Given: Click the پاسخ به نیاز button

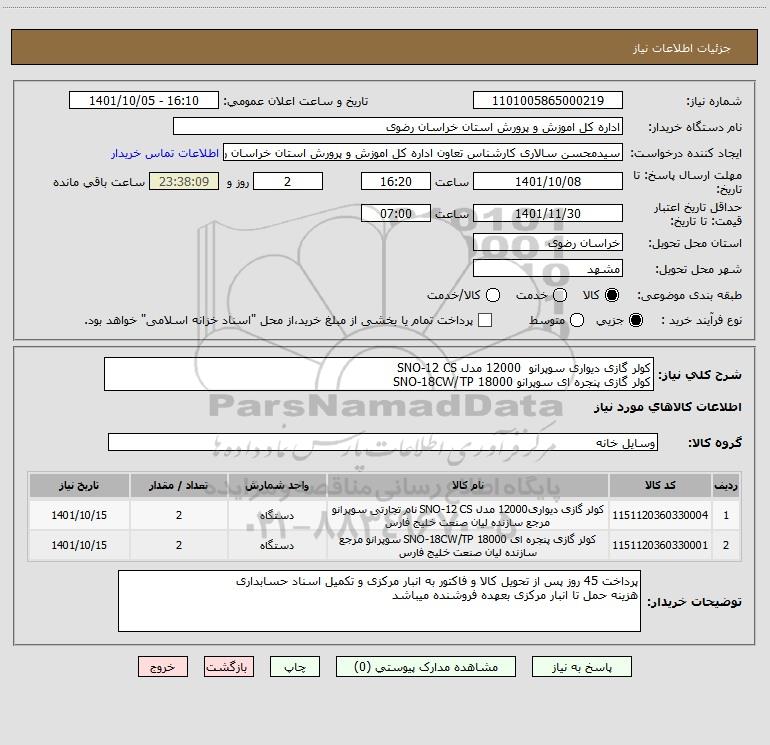Looking at the screenshot, I should click(x=581, y=667).
